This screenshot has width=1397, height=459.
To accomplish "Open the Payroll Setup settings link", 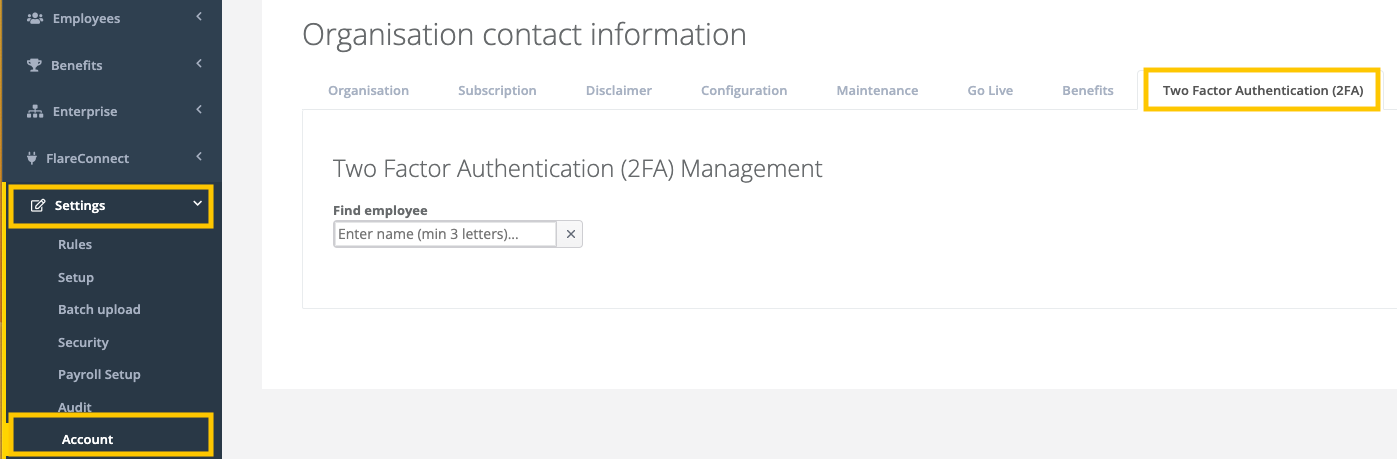I will (99, 374).
